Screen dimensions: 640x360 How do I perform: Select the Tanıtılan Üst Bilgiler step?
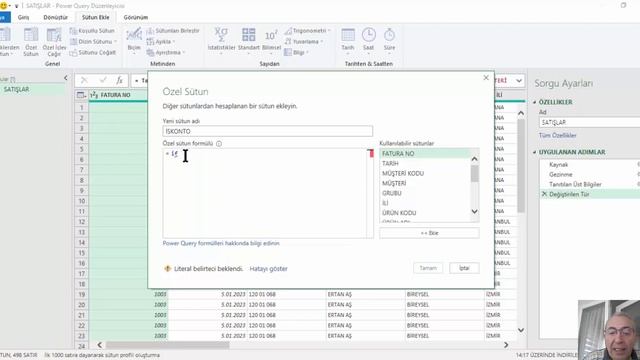click(589, 184)
